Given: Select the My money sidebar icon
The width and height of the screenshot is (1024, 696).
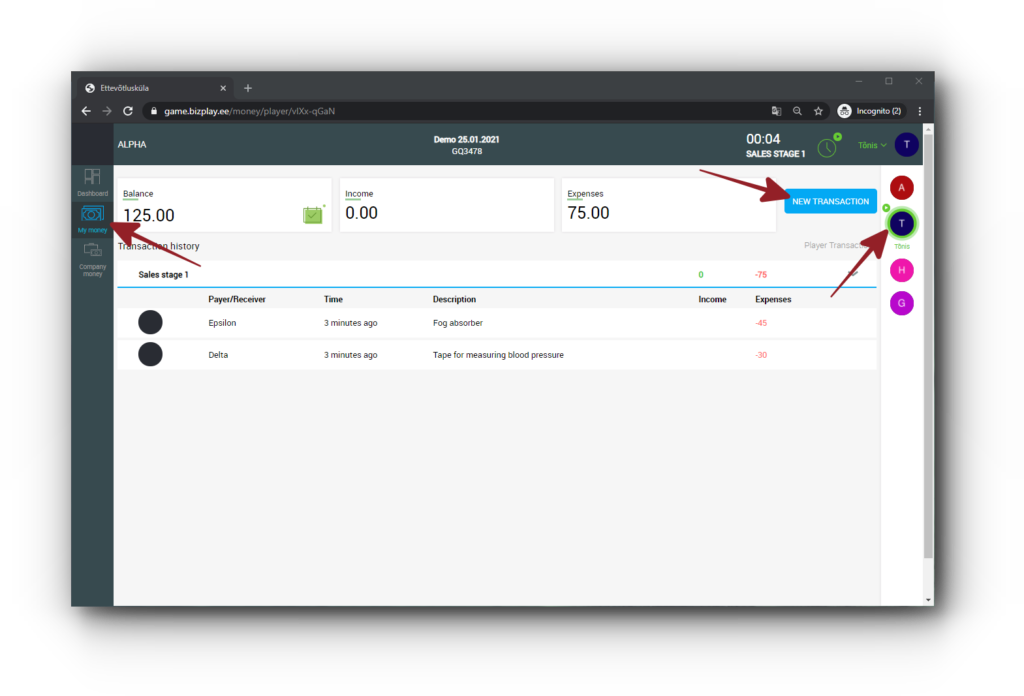Looking at the screenshot, I should click(x=92, y=217).
